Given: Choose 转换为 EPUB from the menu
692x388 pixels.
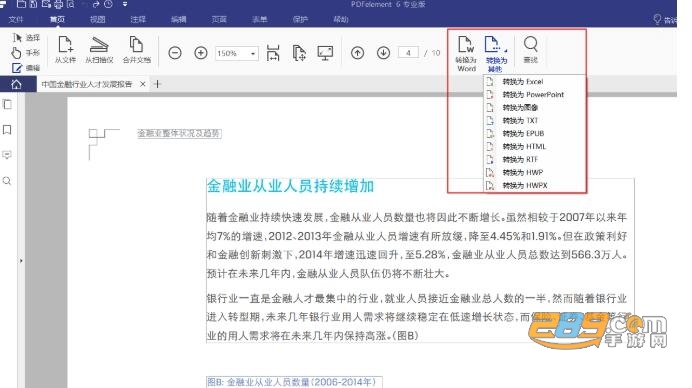Looking at the screenshot, I should [x=535, y=133].
